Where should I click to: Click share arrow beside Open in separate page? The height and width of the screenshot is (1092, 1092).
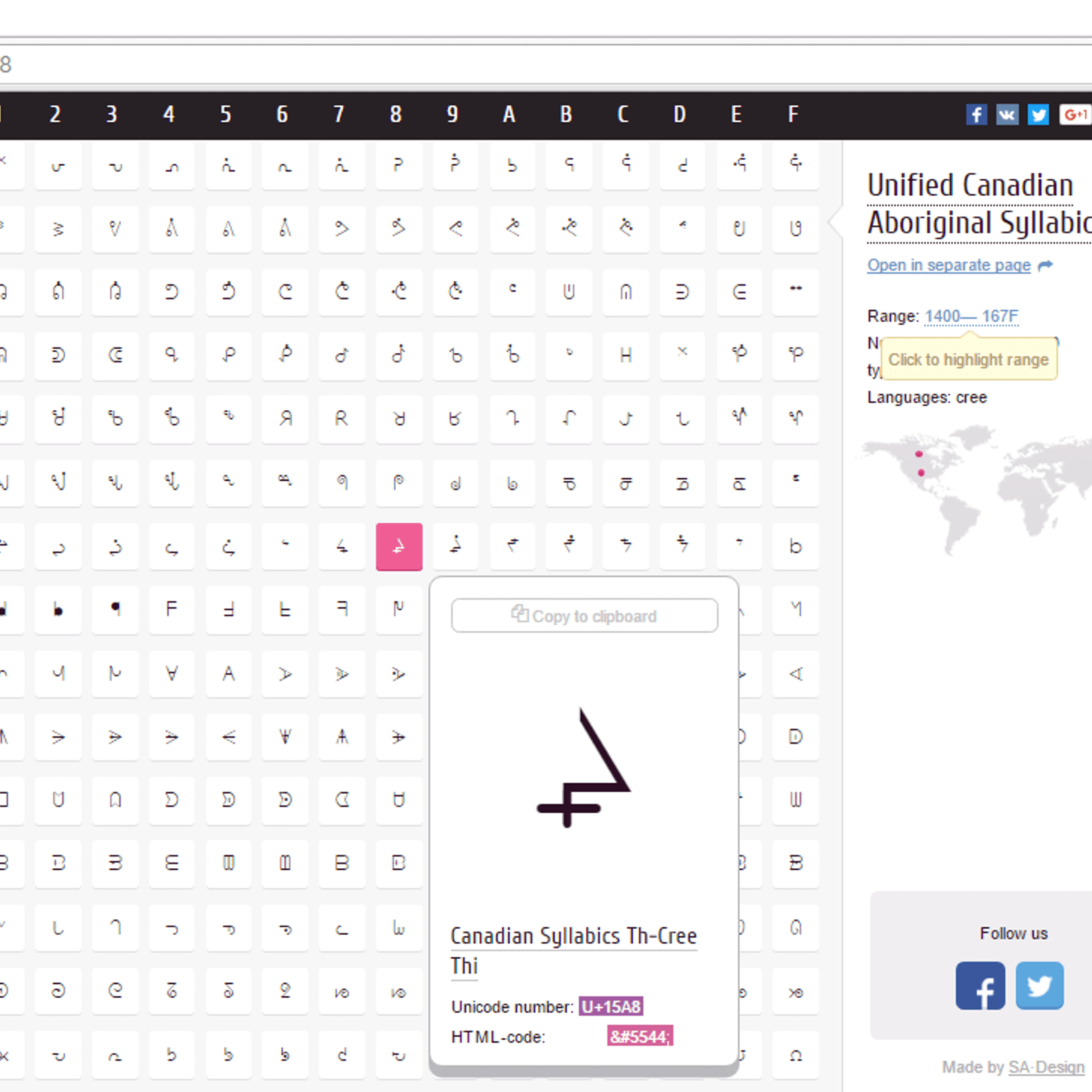point(1045,265)
